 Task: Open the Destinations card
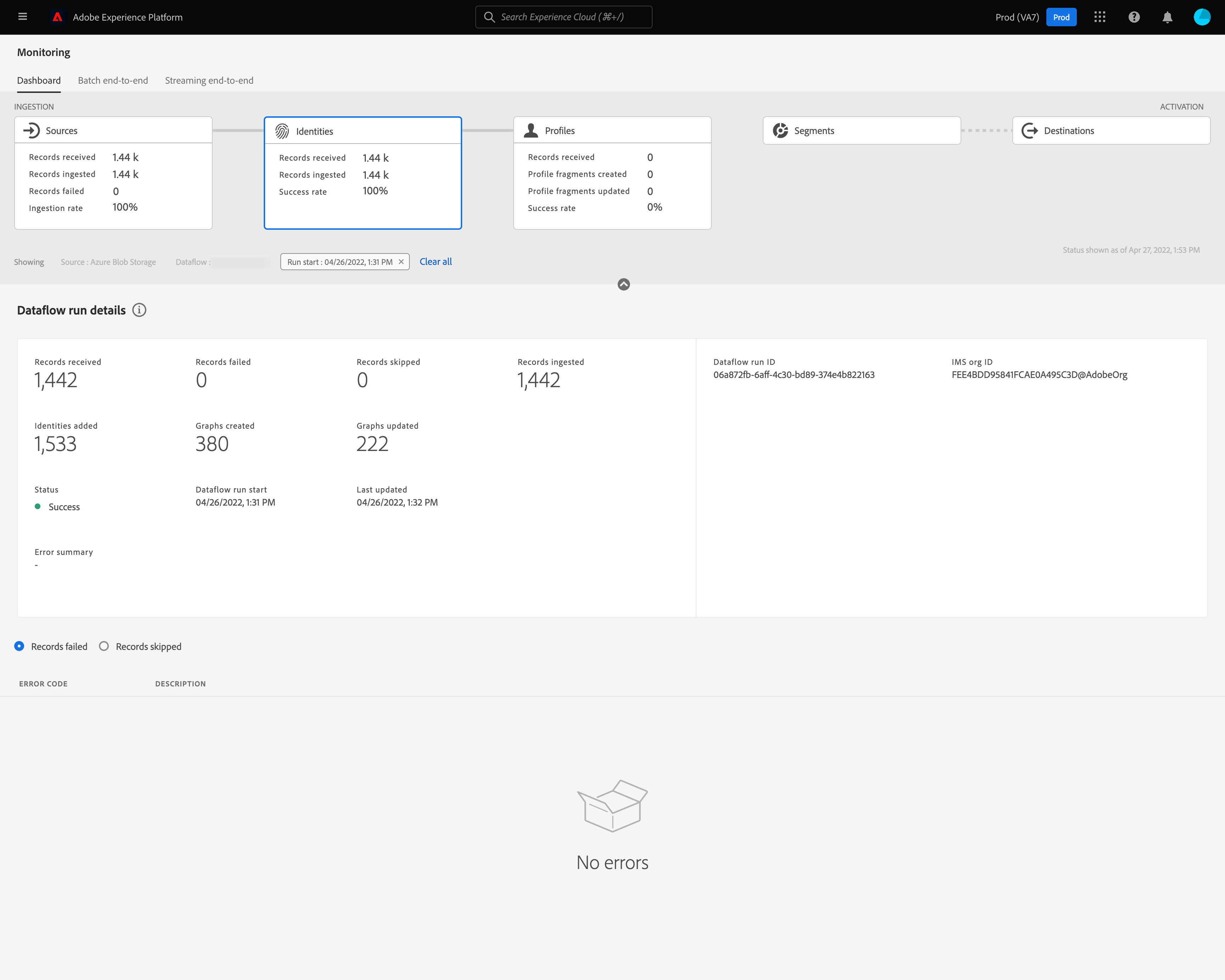(1111, 131)
